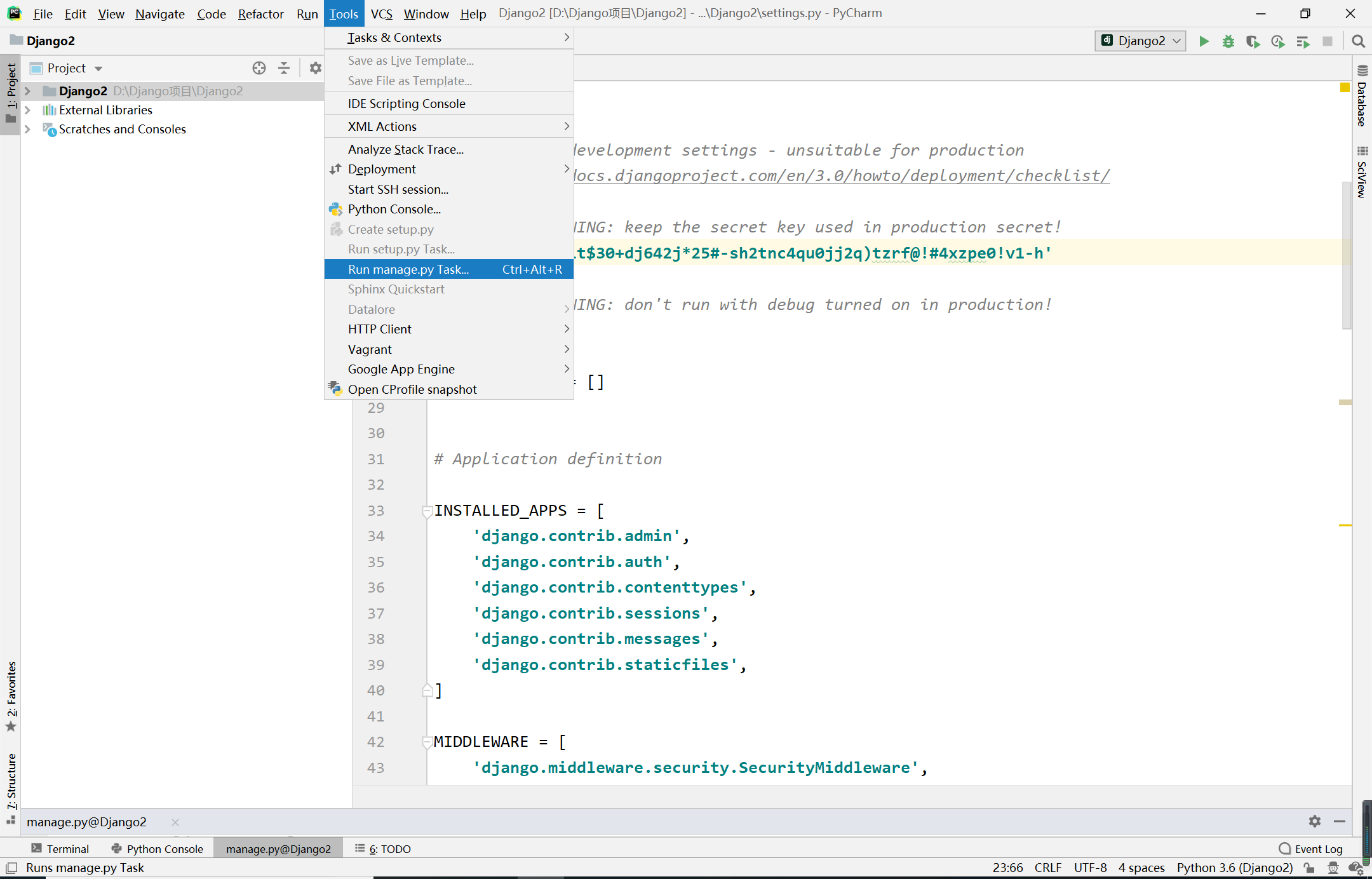Choose Open CProfile snapshot

tap(449, 389)
